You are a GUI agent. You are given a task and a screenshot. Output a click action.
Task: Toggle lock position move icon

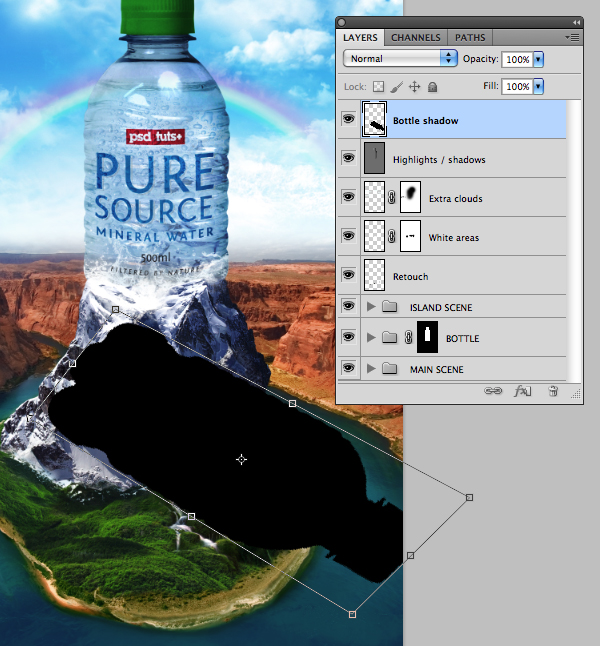coord(414,87)
